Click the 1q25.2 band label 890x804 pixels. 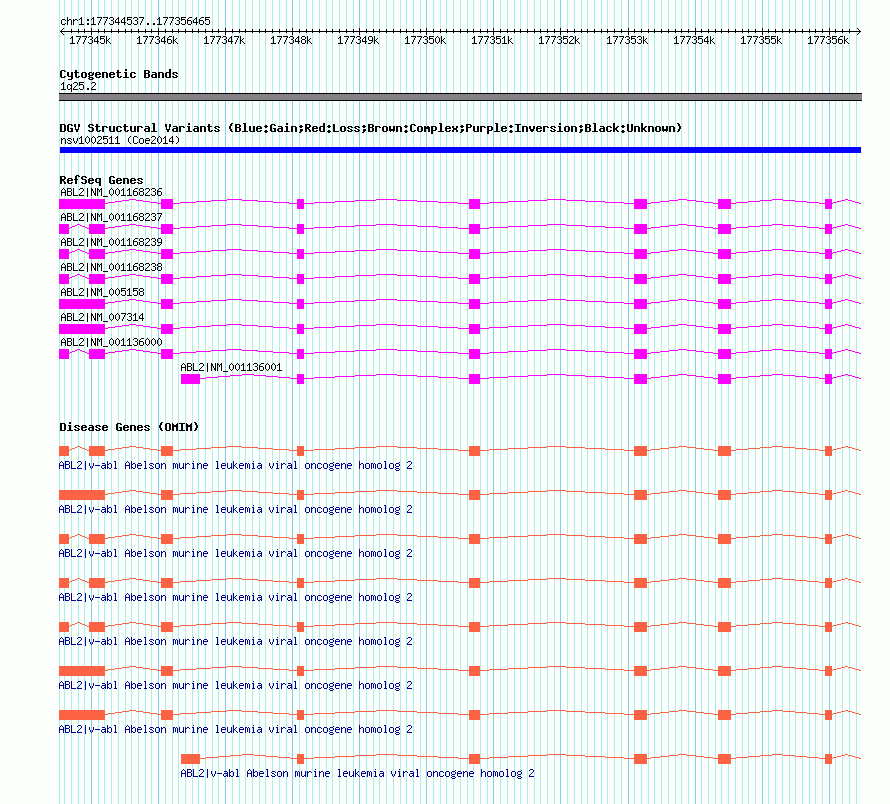78,86
